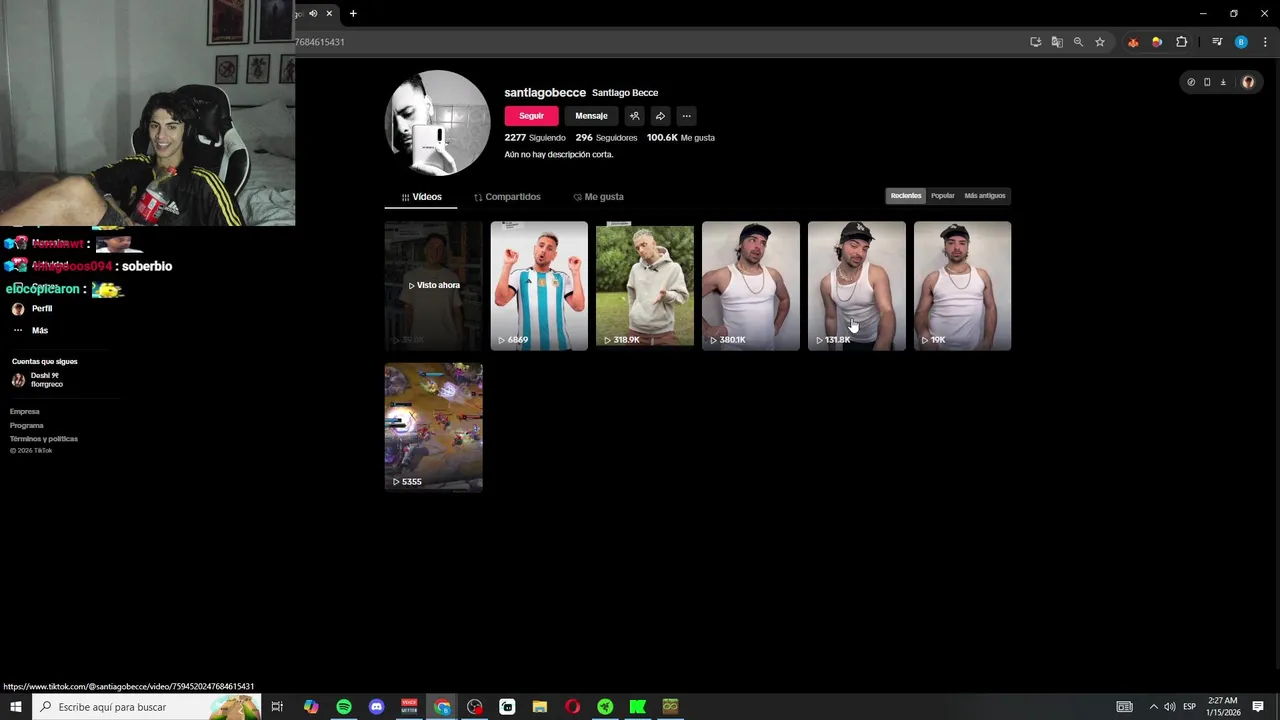
Task: Open the Chrome three-dot menu
Action: point(1265,42)
